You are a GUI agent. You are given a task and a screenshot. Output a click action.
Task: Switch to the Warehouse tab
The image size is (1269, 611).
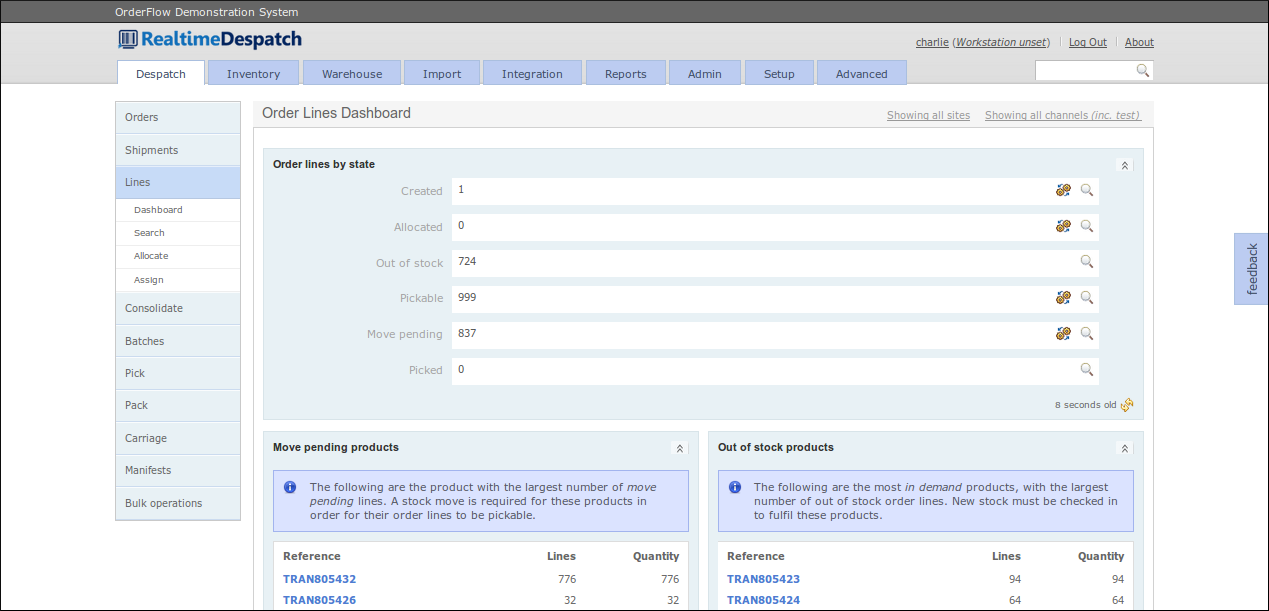pos(352,73)
